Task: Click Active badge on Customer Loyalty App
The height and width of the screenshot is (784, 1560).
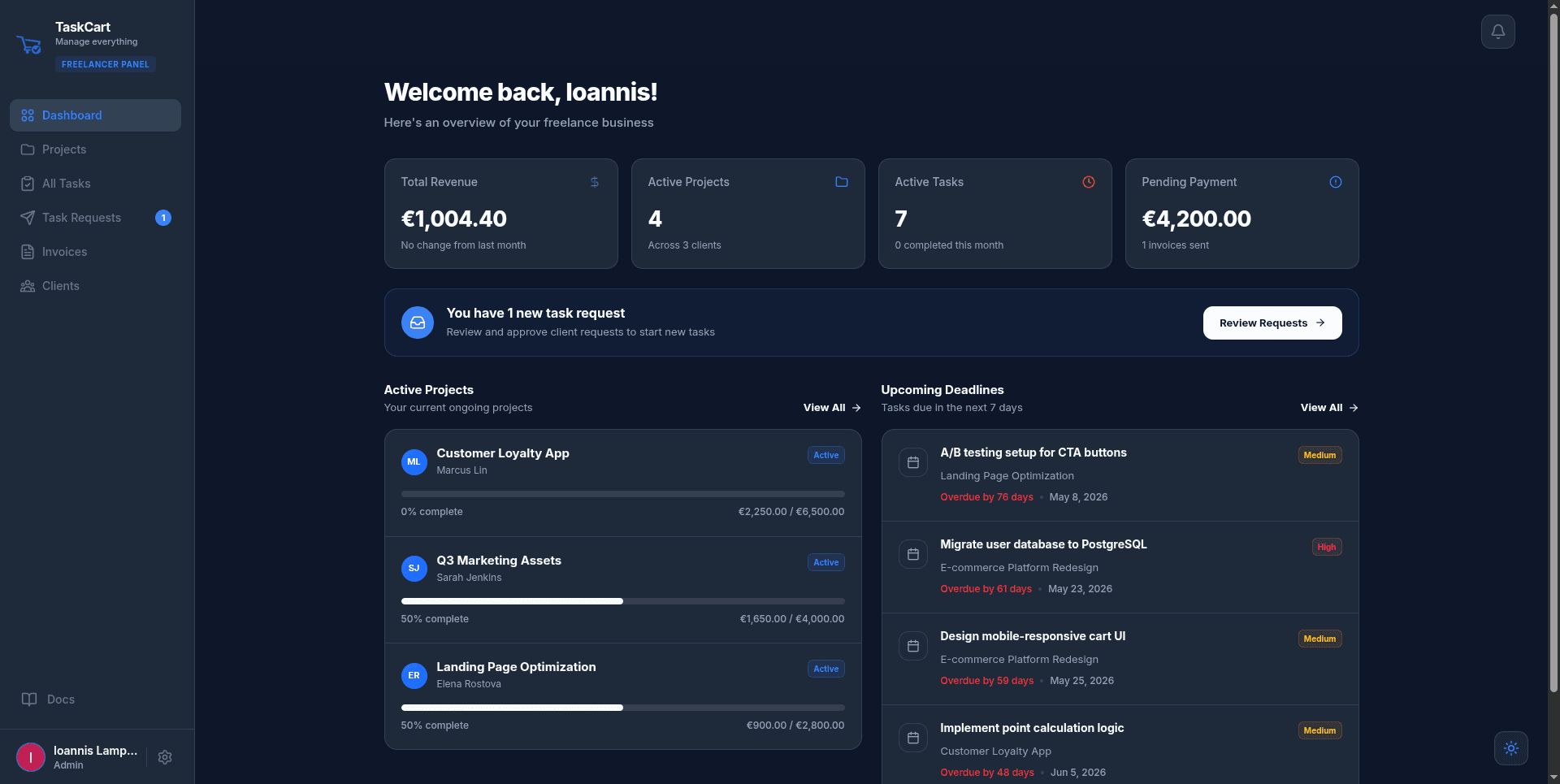Action: 826,455
